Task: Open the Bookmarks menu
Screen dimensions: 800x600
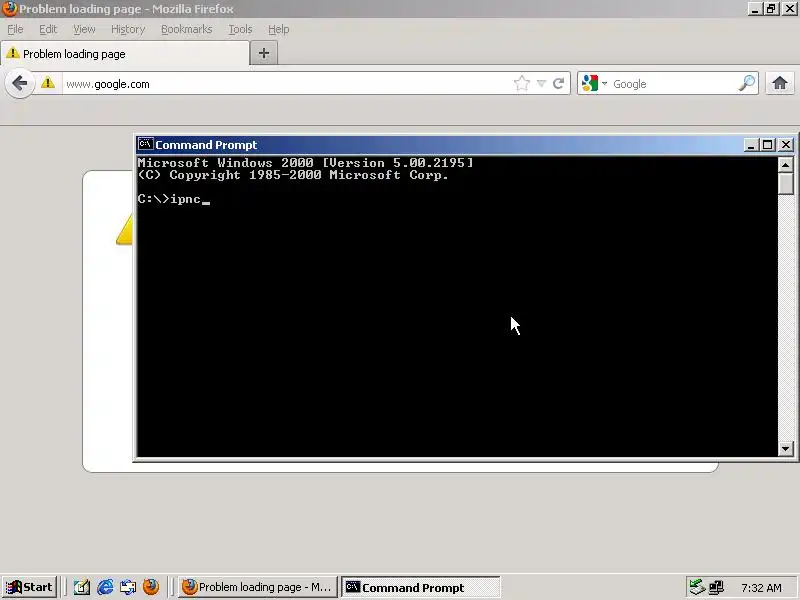Action: [x=186, y=30]
